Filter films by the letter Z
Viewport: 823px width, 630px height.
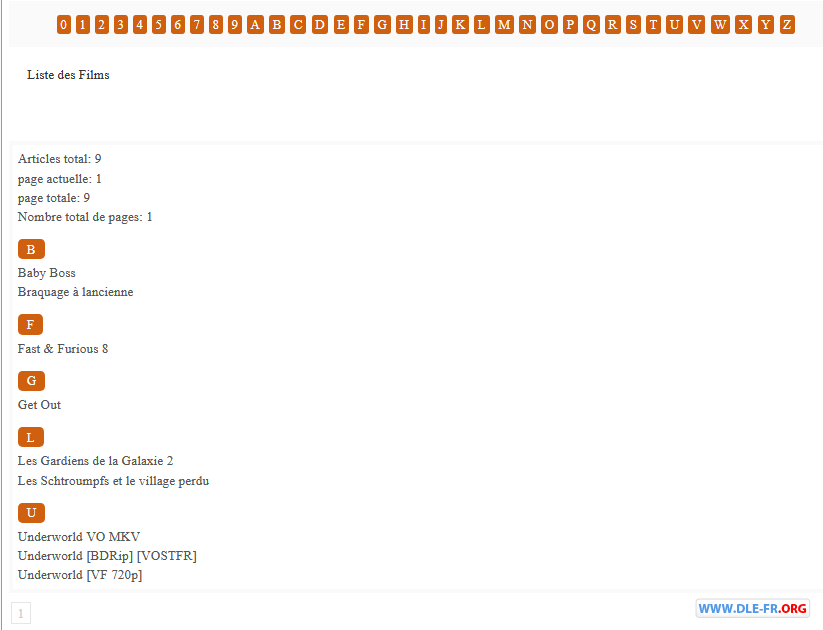point(787,25)
